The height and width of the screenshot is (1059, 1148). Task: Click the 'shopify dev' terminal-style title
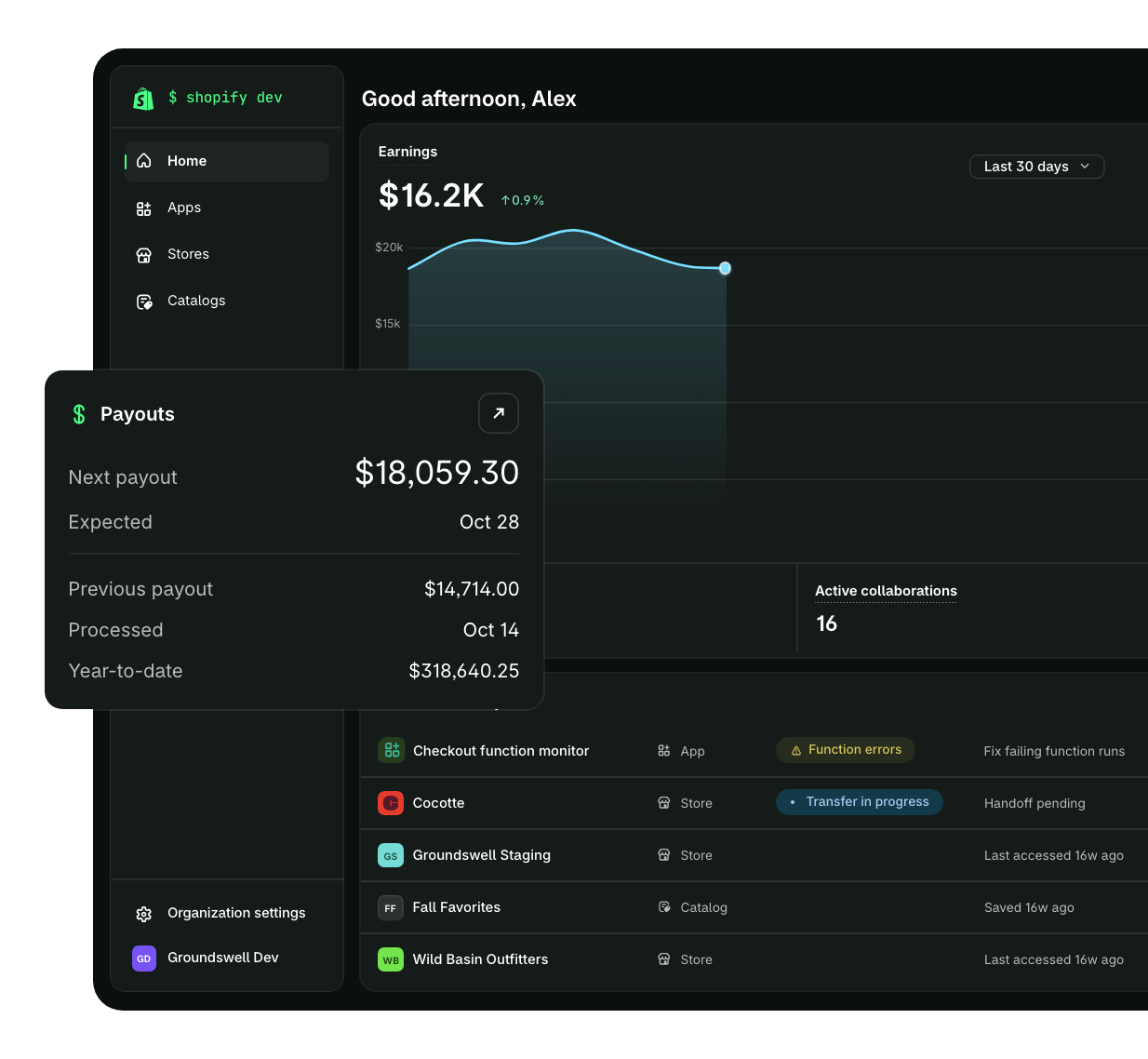tap(224, 98)
